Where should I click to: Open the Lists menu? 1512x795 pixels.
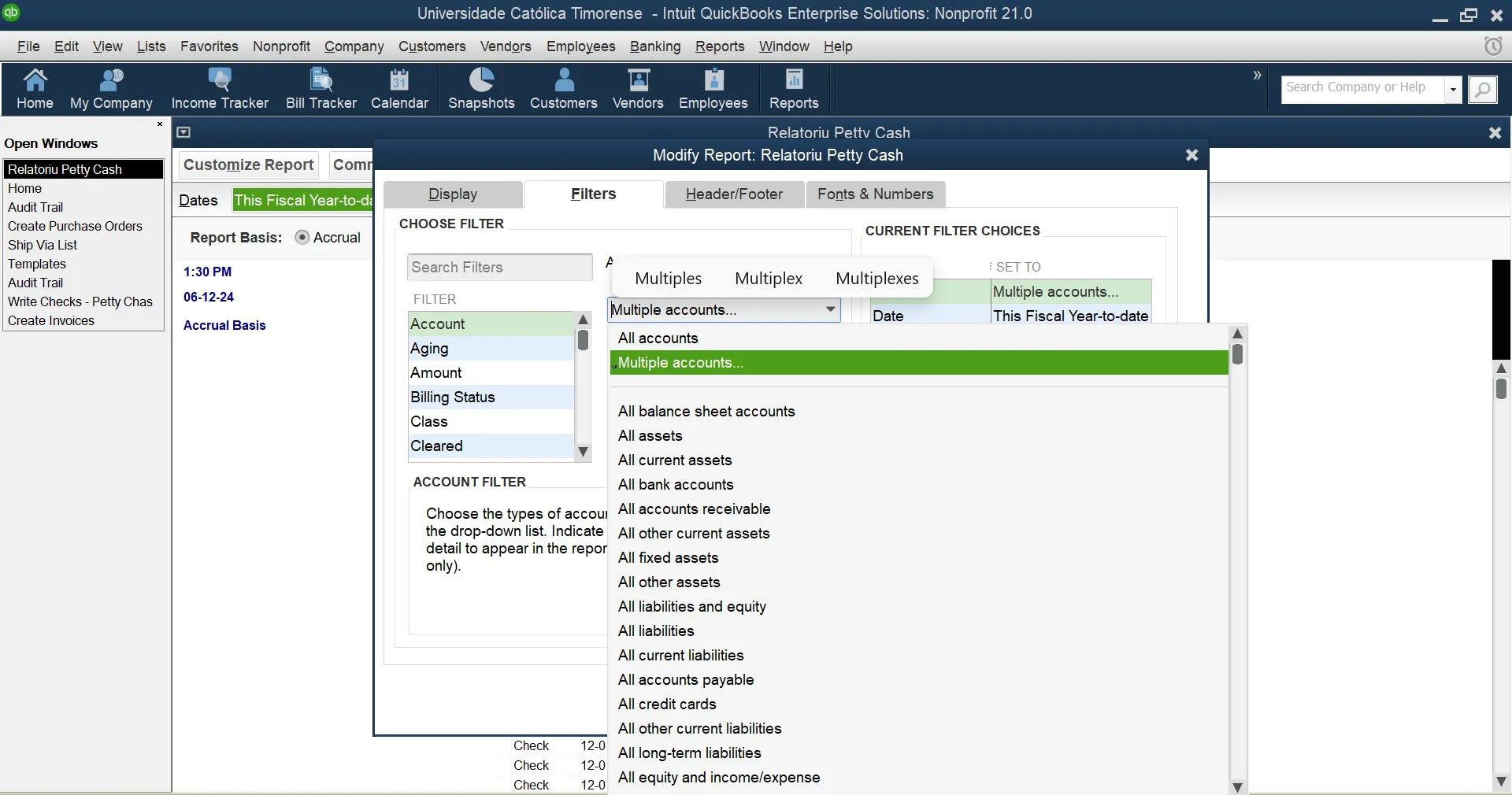151,46
